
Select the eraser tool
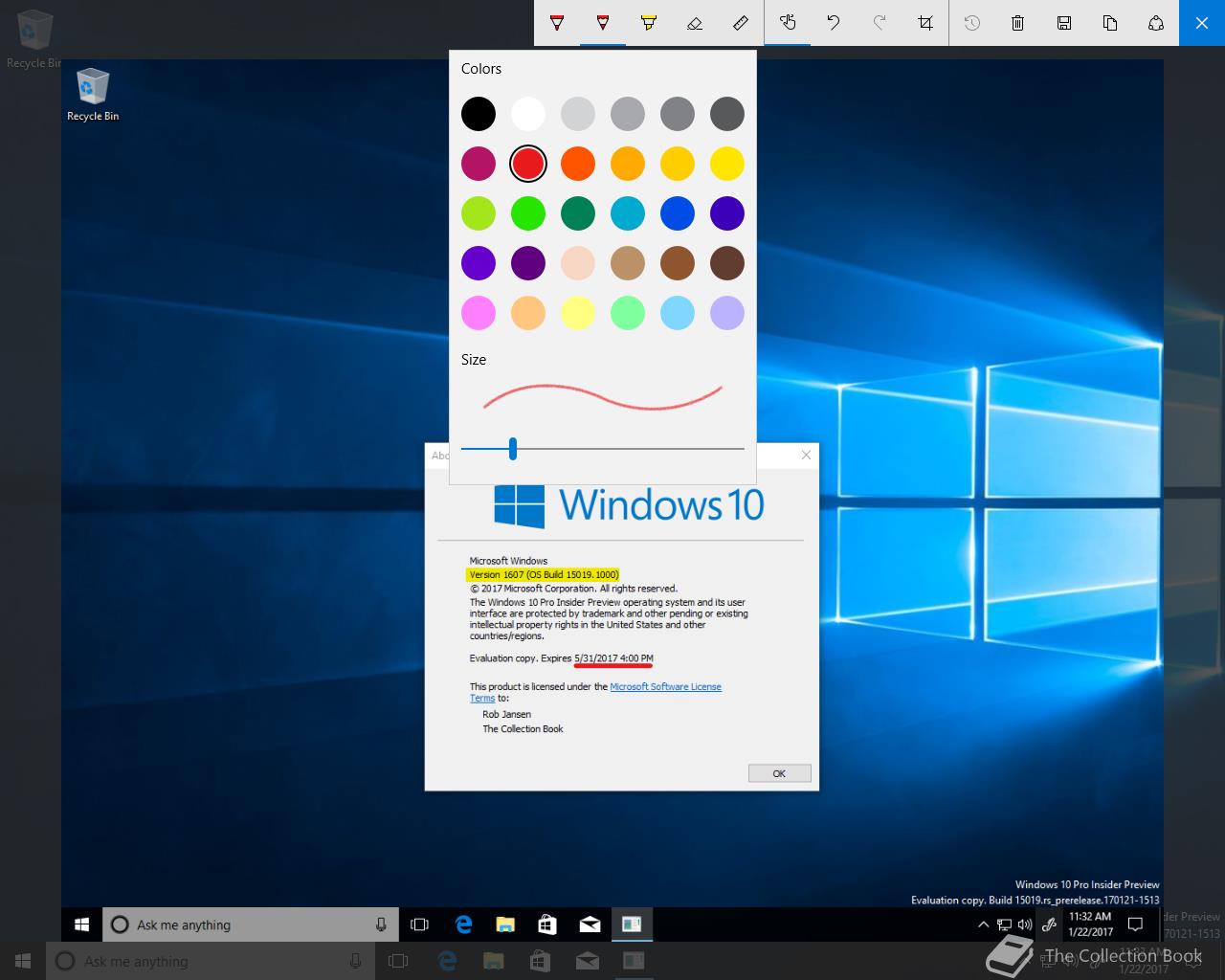click(695, 23)
